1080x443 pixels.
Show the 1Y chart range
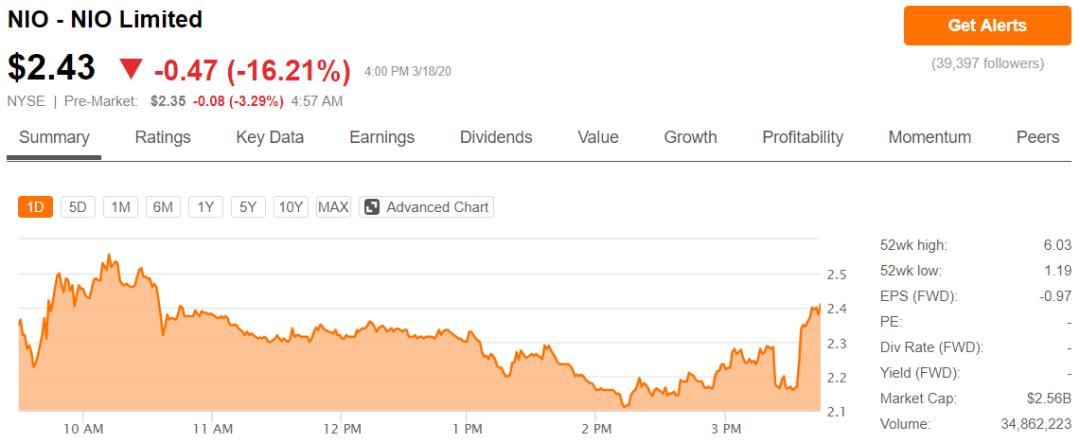[205, 207]
